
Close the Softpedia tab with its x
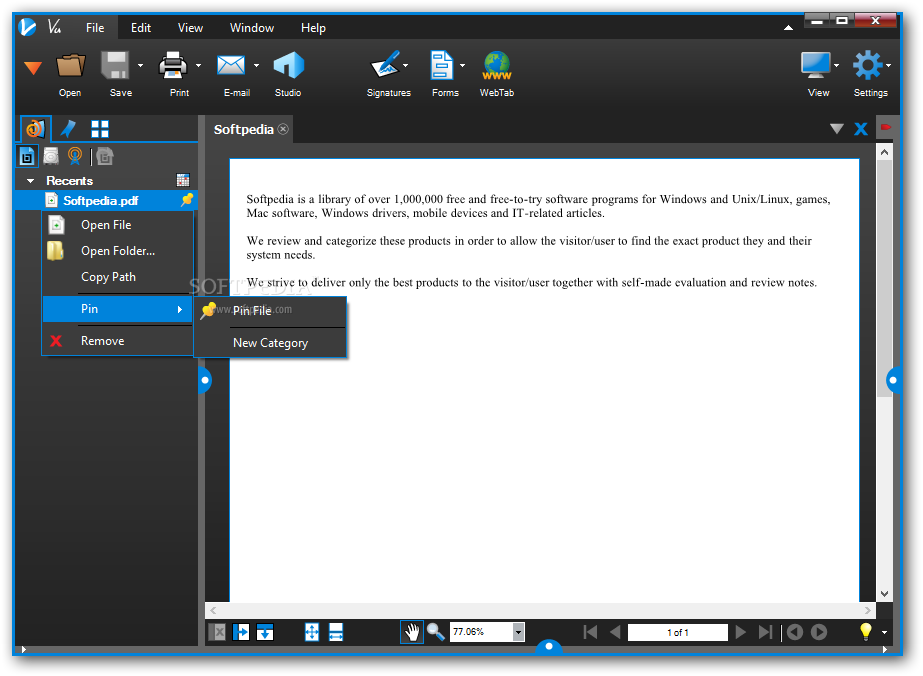click(x=283, y=129)
